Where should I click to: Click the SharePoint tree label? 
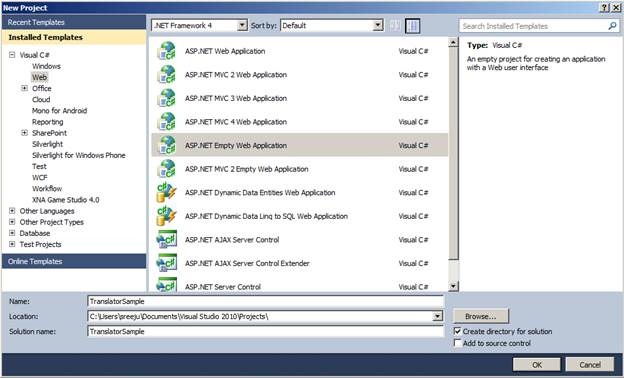(49, 133)
